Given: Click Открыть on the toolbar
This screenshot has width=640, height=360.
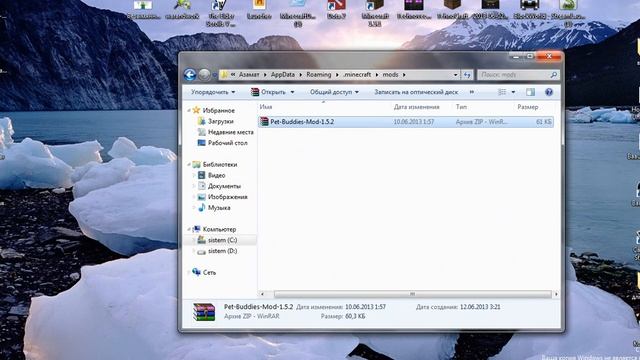Looking at the screenshot, I should tap(268, 92).
